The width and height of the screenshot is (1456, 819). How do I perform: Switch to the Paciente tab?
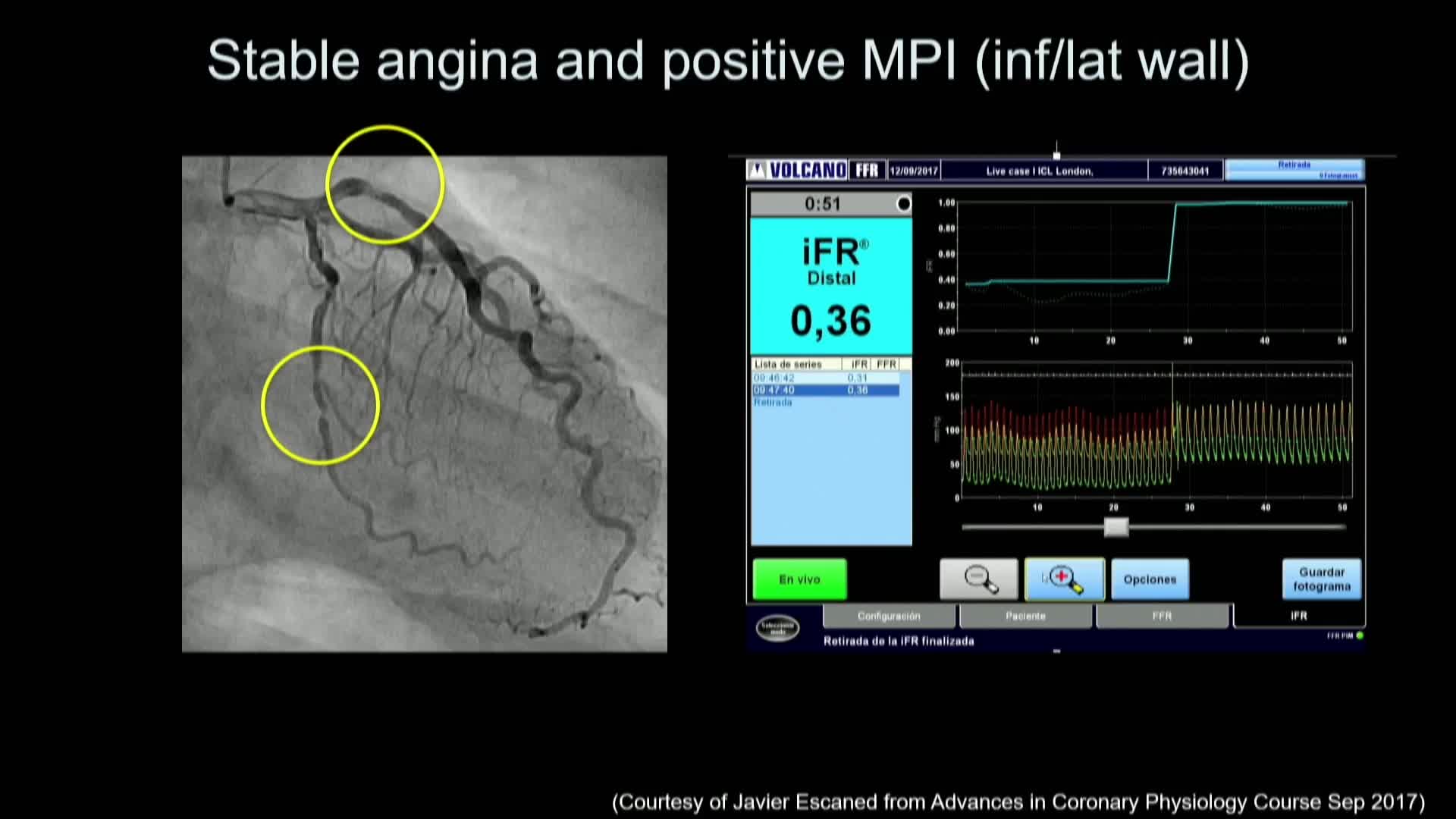pos(1025,616)
